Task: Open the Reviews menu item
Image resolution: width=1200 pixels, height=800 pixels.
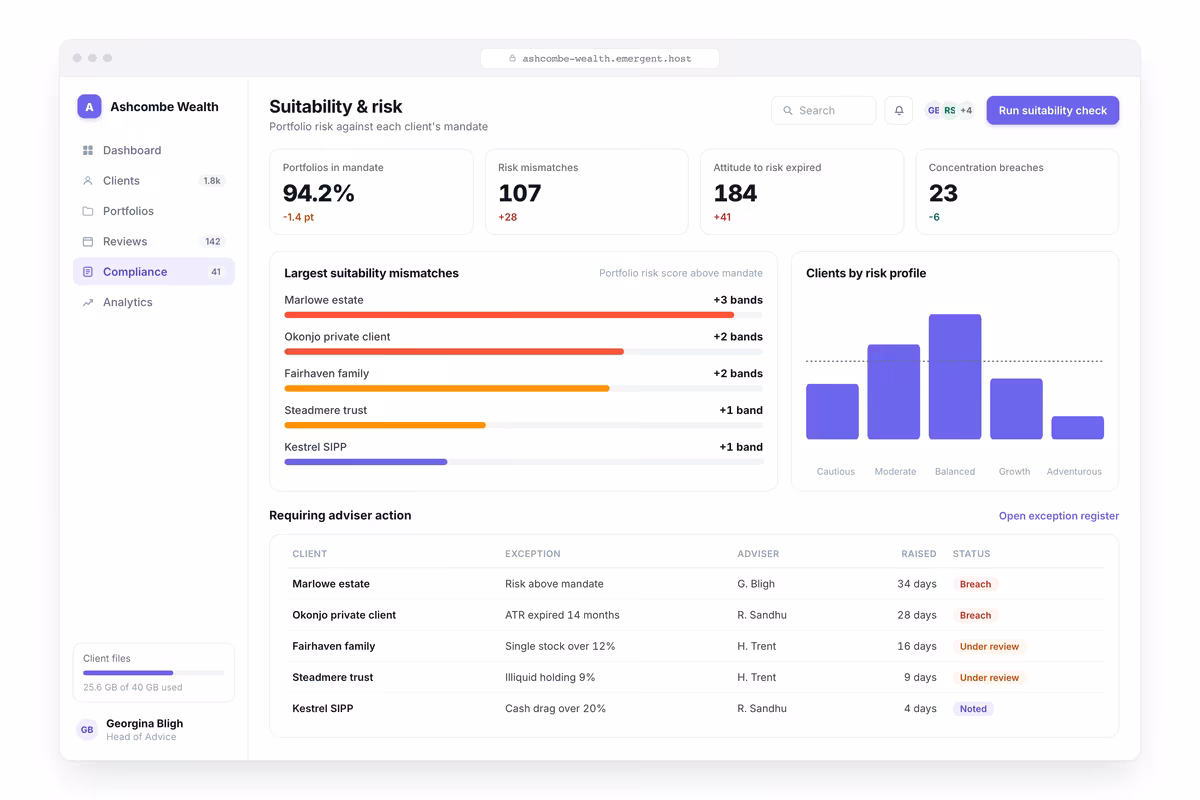Action: [154, 242]
